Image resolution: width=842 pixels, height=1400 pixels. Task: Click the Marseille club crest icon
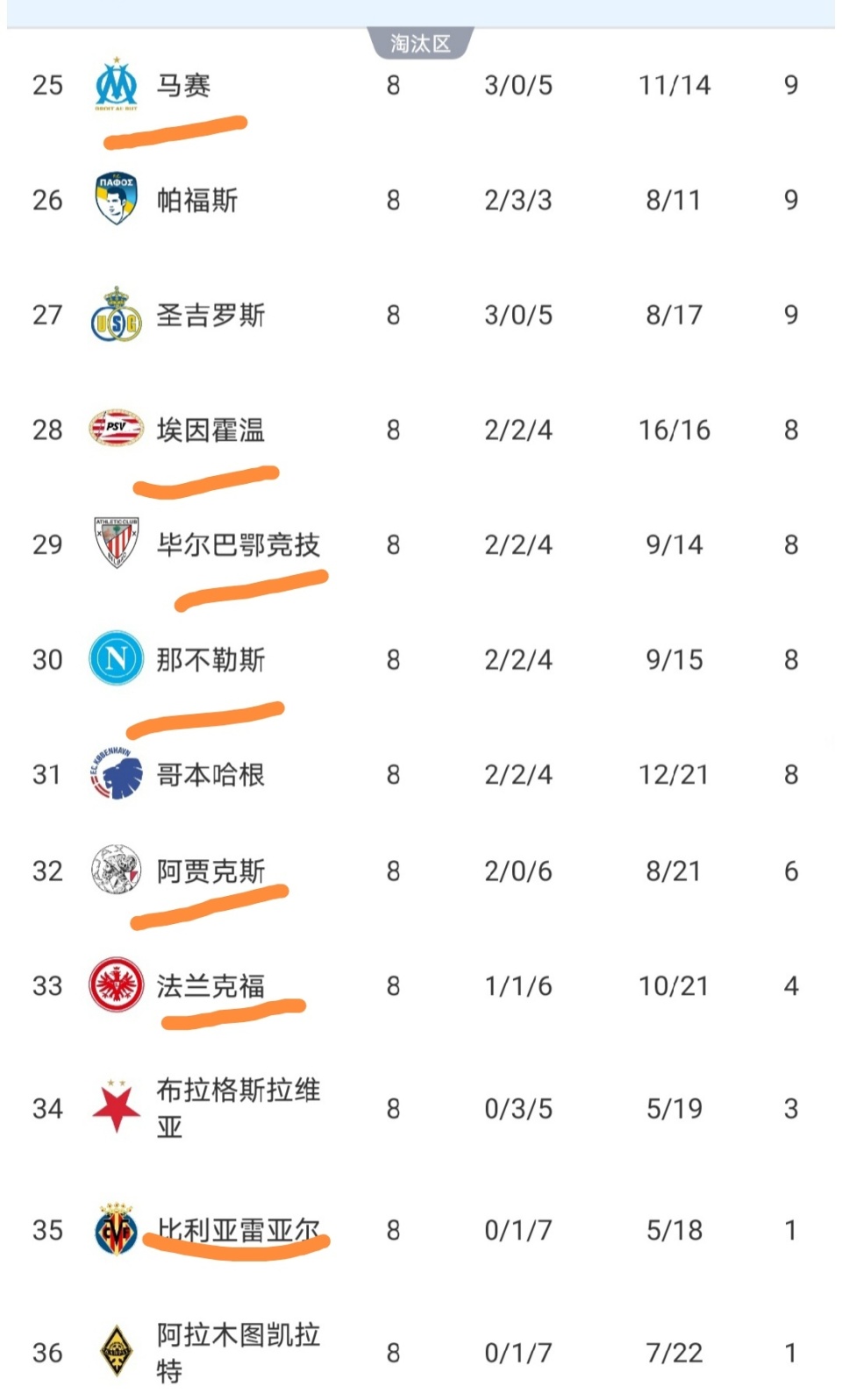coord(116,85)
